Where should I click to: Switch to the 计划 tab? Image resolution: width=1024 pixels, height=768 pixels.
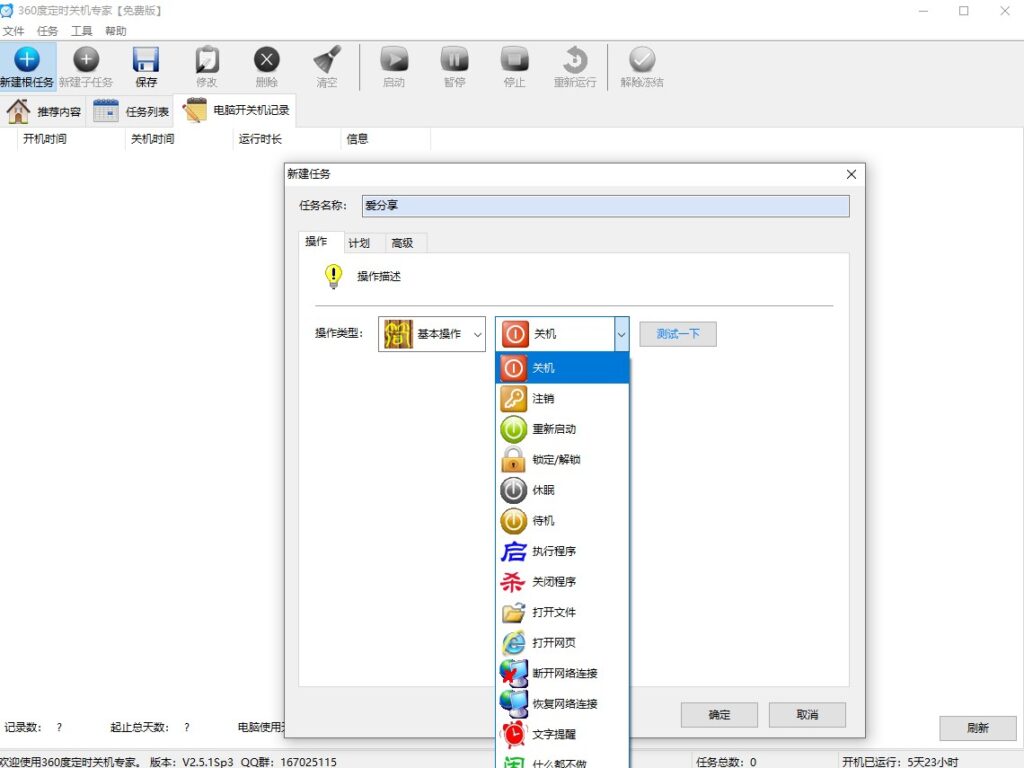tap(359, 243)
